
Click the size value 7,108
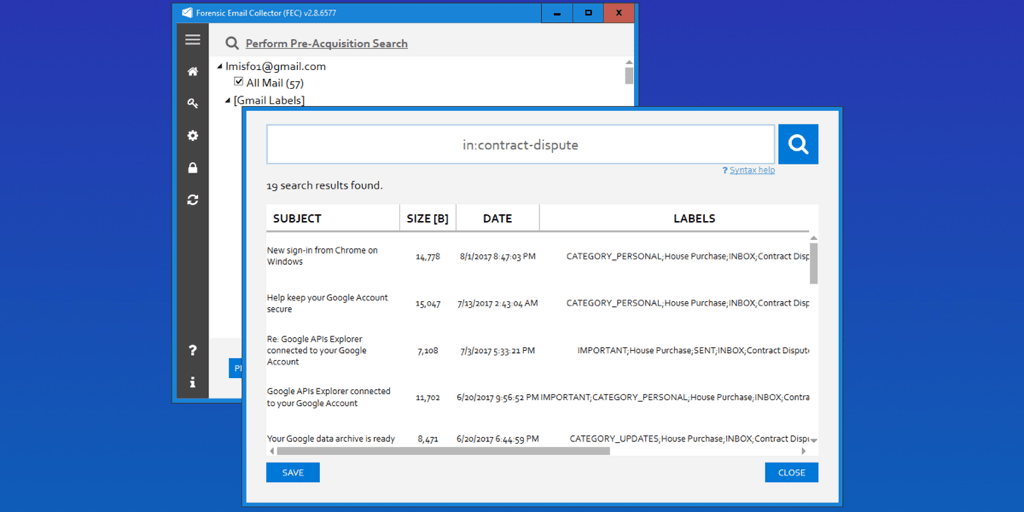(428, 351)
